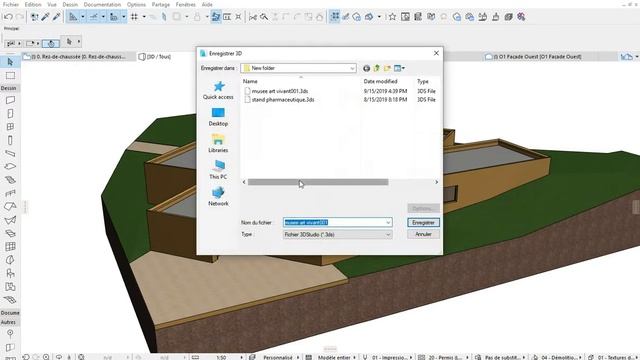This screenshot has width=640, height=360.
Task: Click the horizontal scrollbar in file list
Action: (318, 182)
